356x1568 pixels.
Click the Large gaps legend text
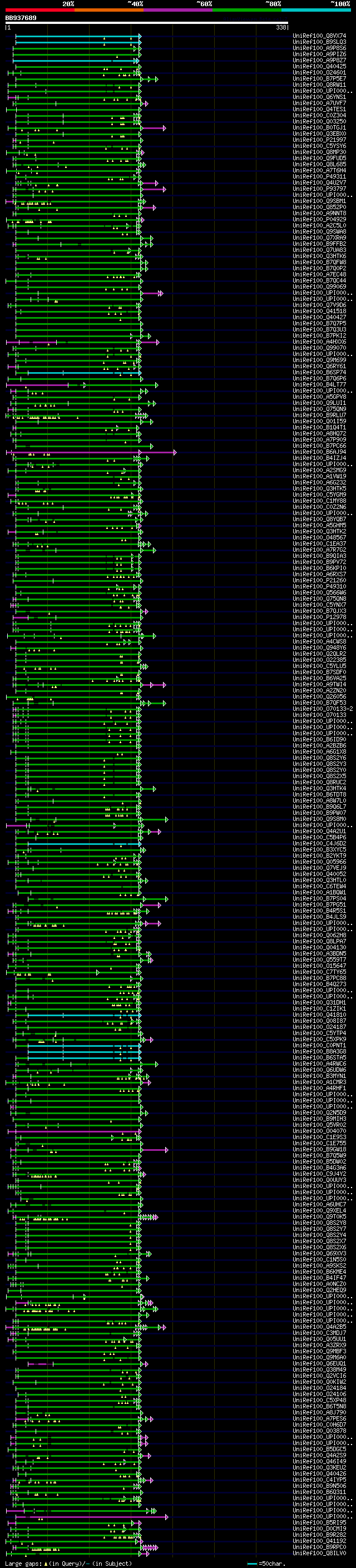click(x=68, y=1564)
